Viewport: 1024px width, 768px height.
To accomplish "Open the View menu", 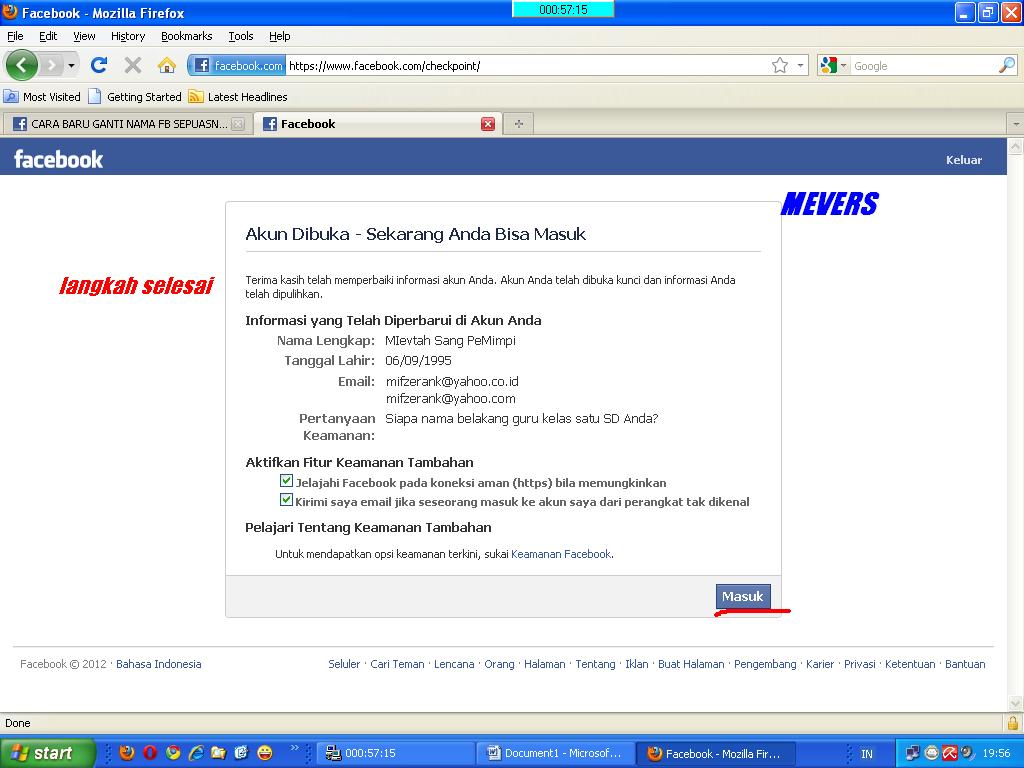I will click(x=84, y=36).
